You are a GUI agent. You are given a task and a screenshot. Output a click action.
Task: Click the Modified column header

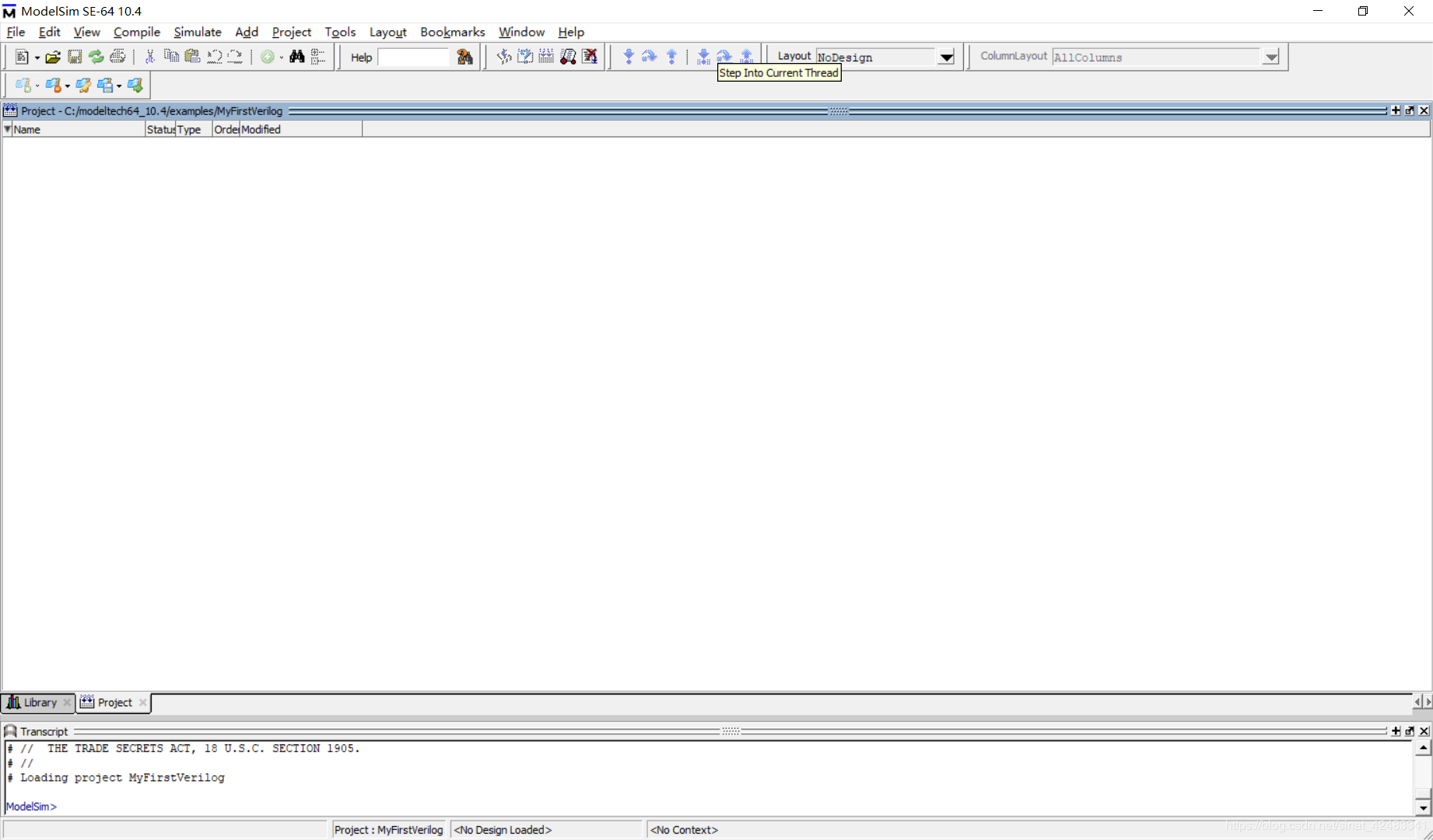pos(300,129)
